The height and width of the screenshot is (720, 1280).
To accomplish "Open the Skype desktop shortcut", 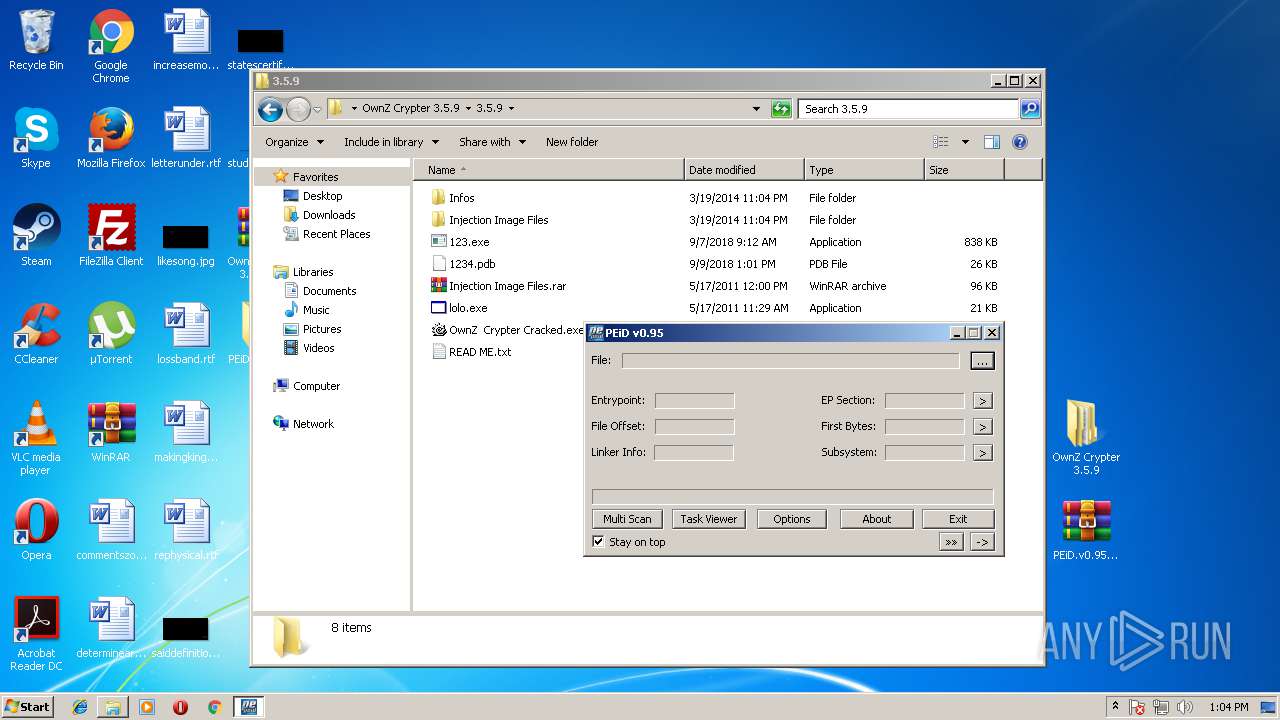I will [36, 138].
